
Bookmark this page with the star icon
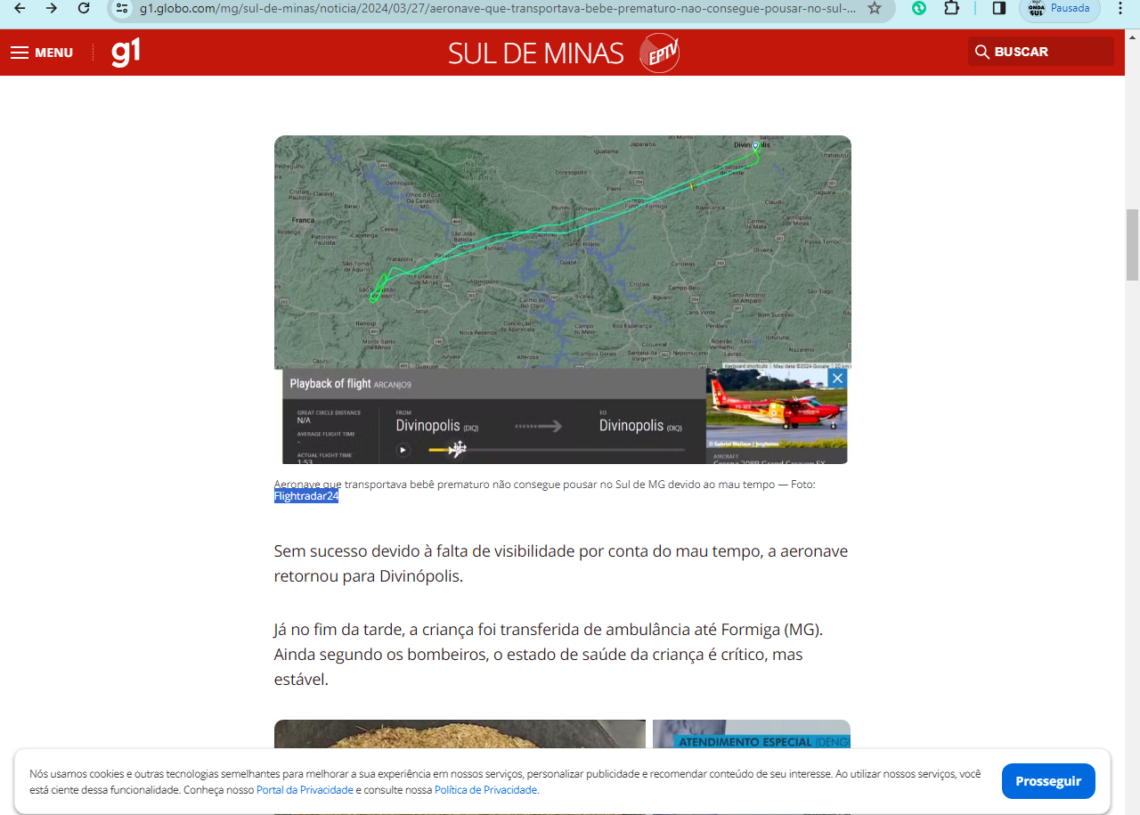(875, 9)
